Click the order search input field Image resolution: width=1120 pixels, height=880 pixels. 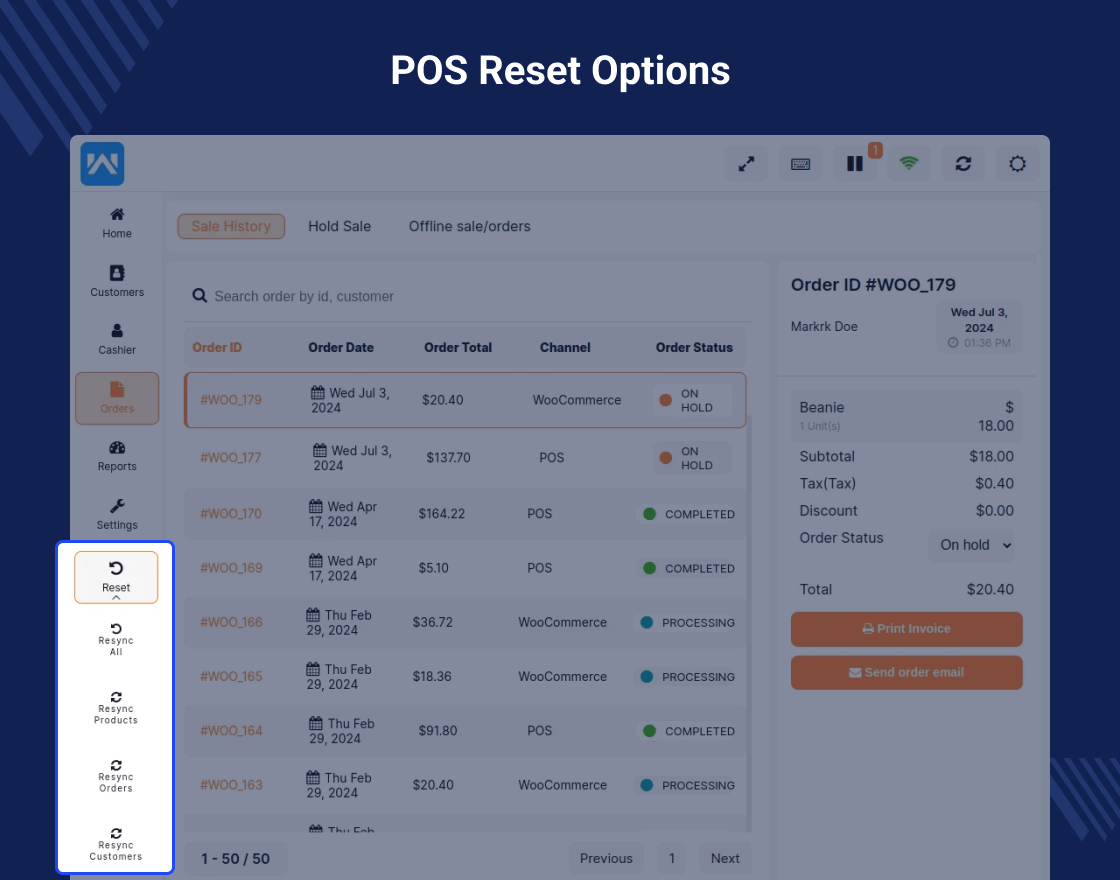coord(400,296)
